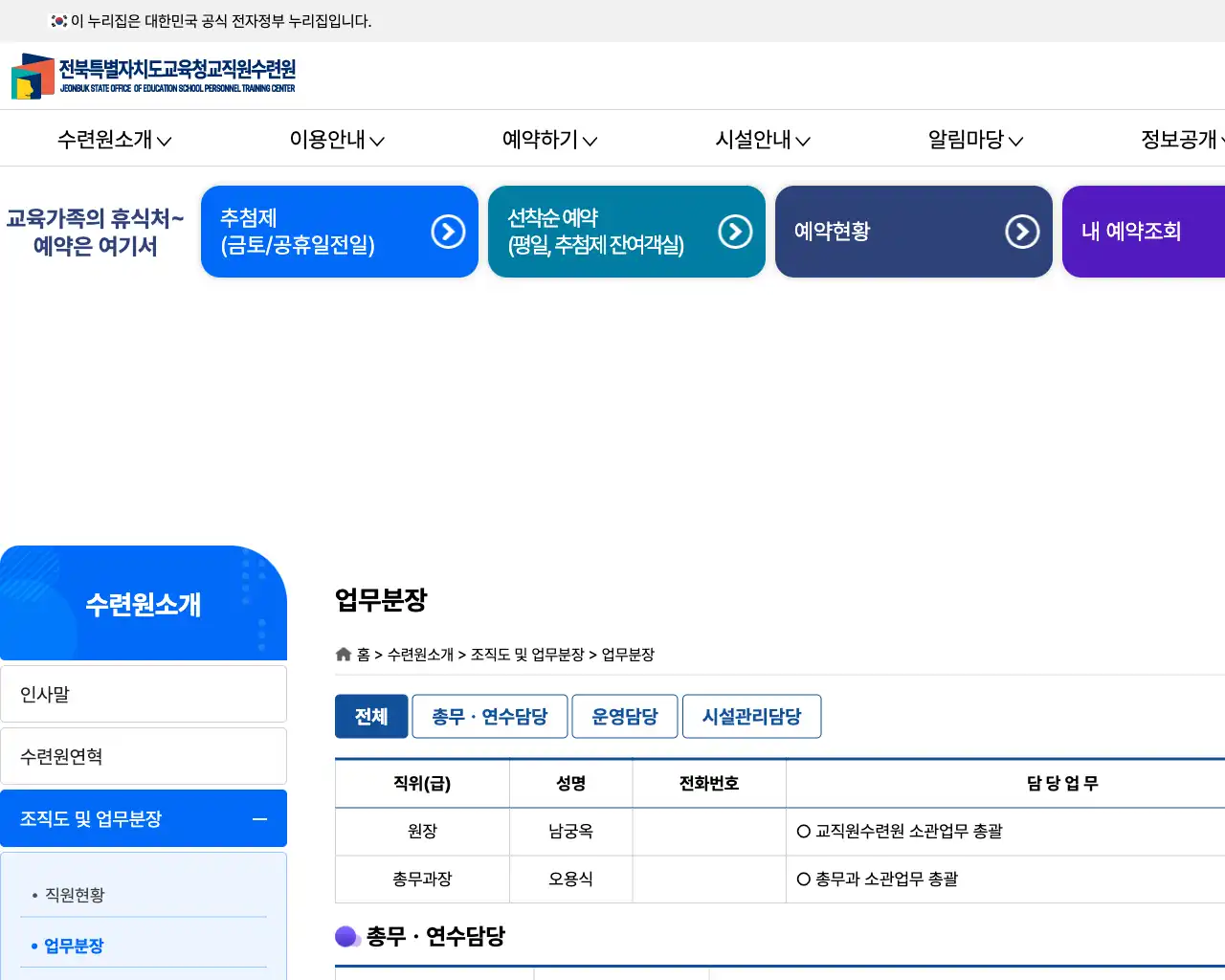Open the 직원현황 sidebar link
This screenshot has height=980, width=1225.
coord(74,895)
